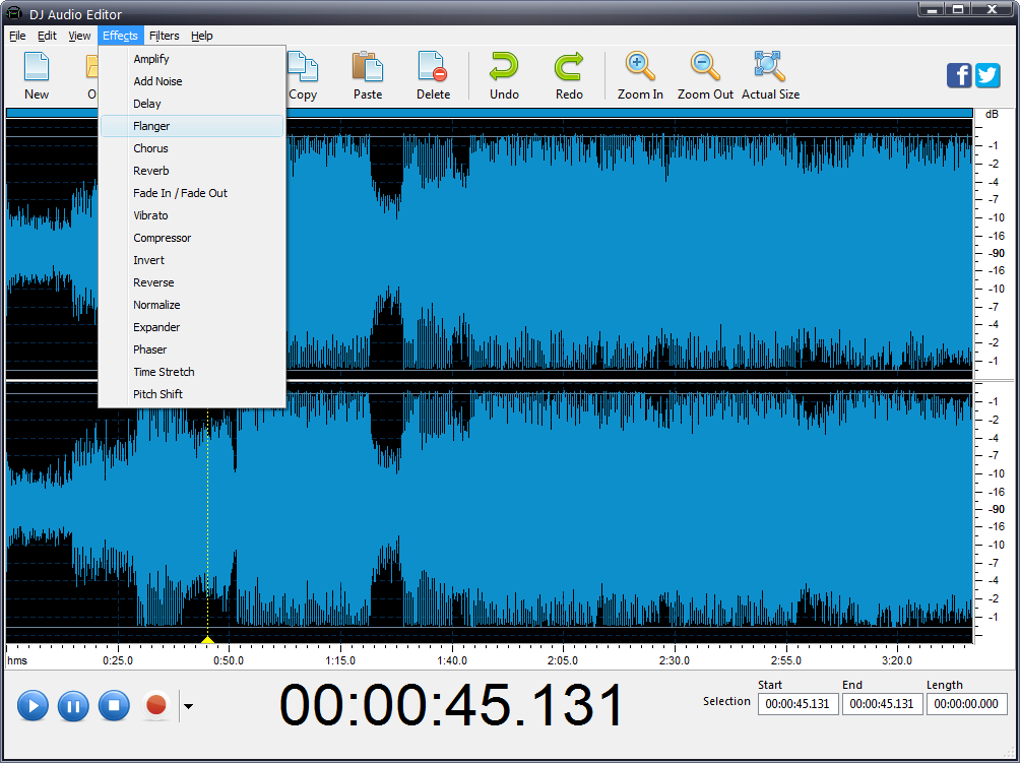Viewport: 1020px width, 763px height.
Task: Click the yellow playhead marker on timeline
Action: click(208, 639)
